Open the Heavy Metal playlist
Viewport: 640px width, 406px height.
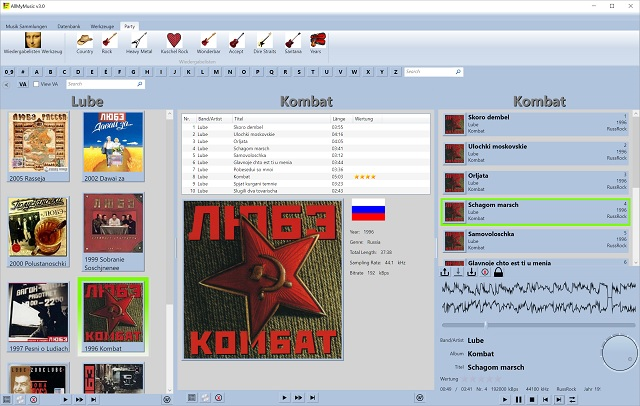tap(139, 44)
